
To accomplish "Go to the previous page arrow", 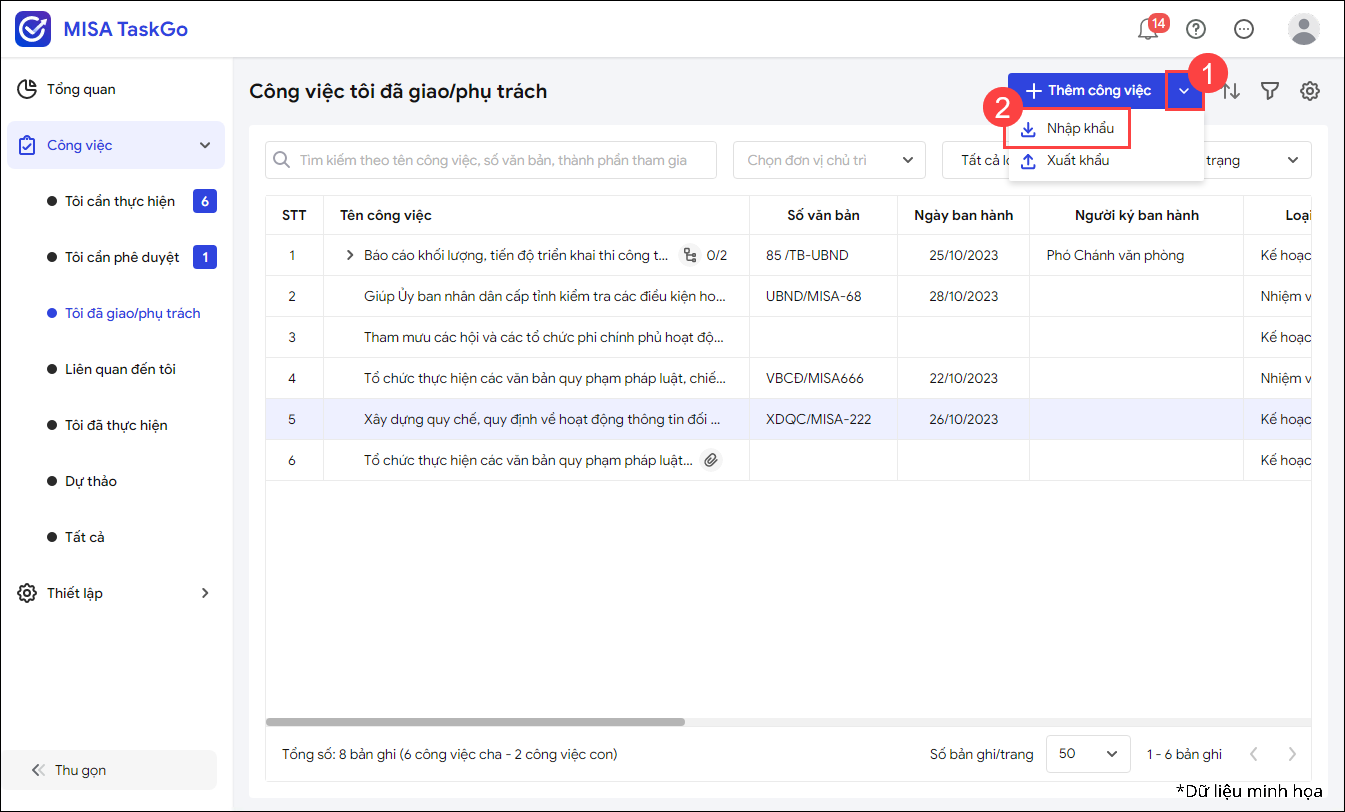I will tap(1253, 754).
